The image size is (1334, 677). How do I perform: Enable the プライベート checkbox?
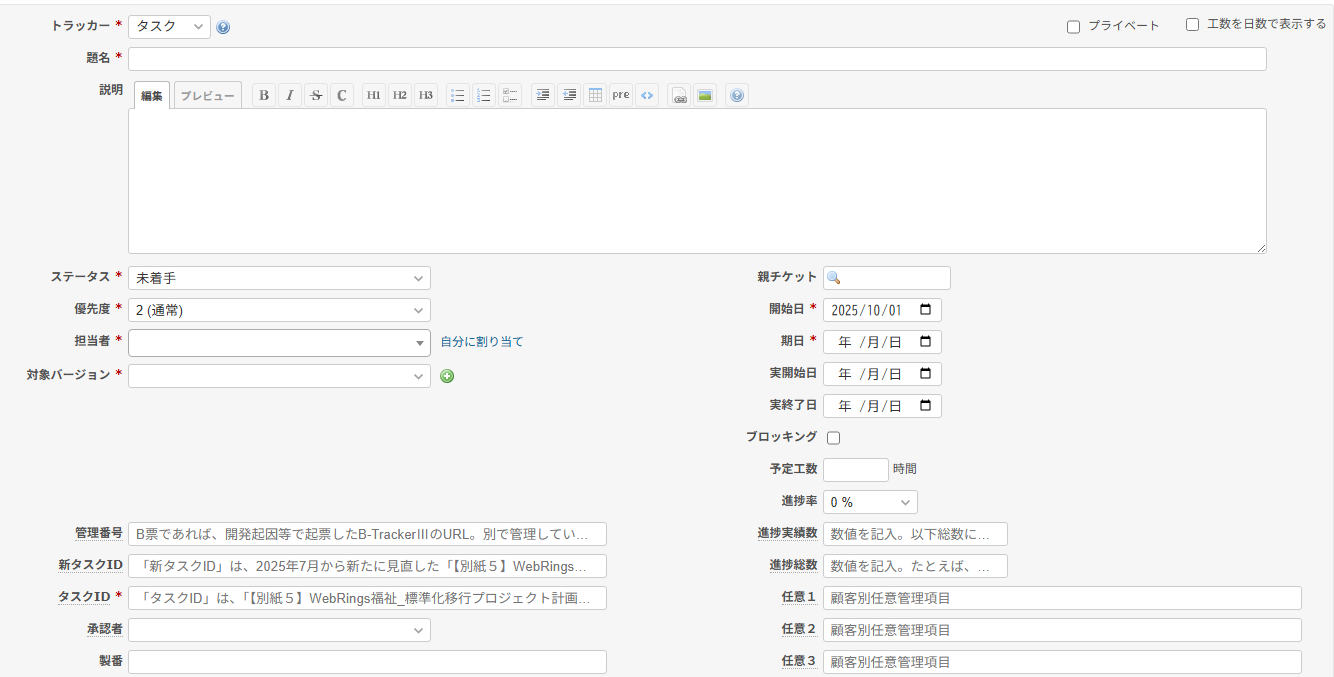click(x=1074, y=27)
